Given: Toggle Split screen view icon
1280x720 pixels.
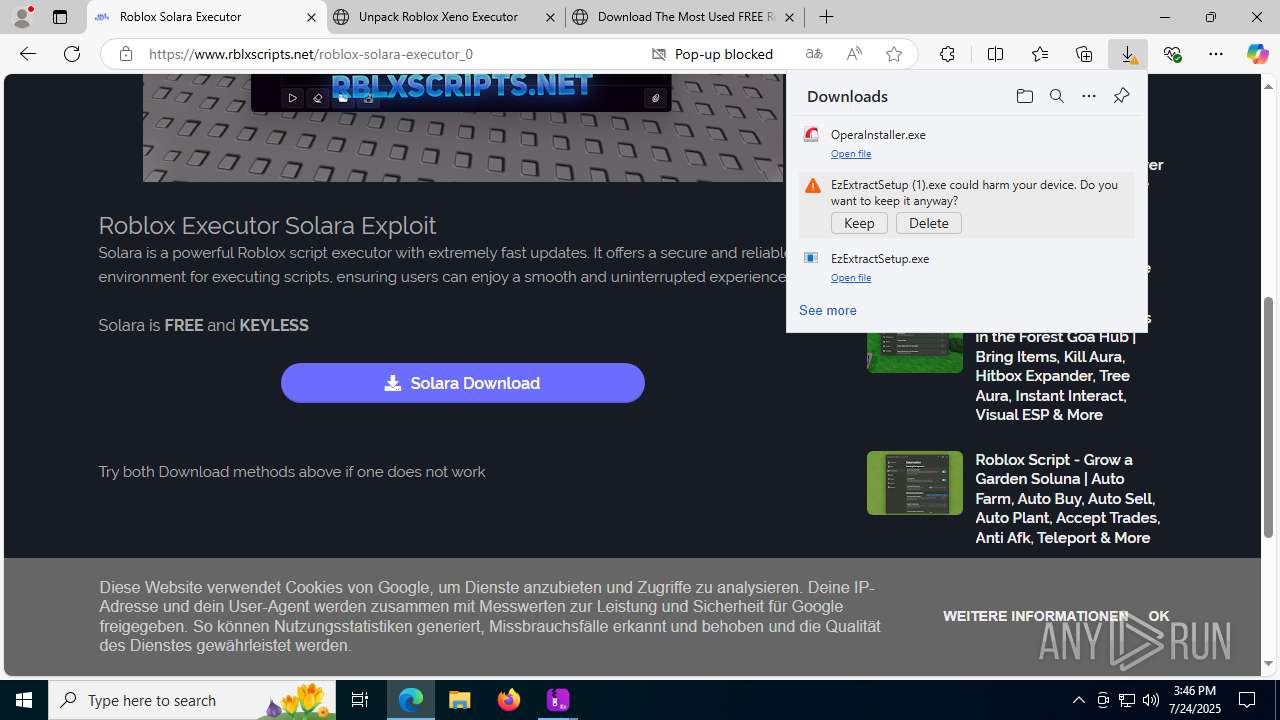Looking at the screenshot, I should tap(995, 54).
